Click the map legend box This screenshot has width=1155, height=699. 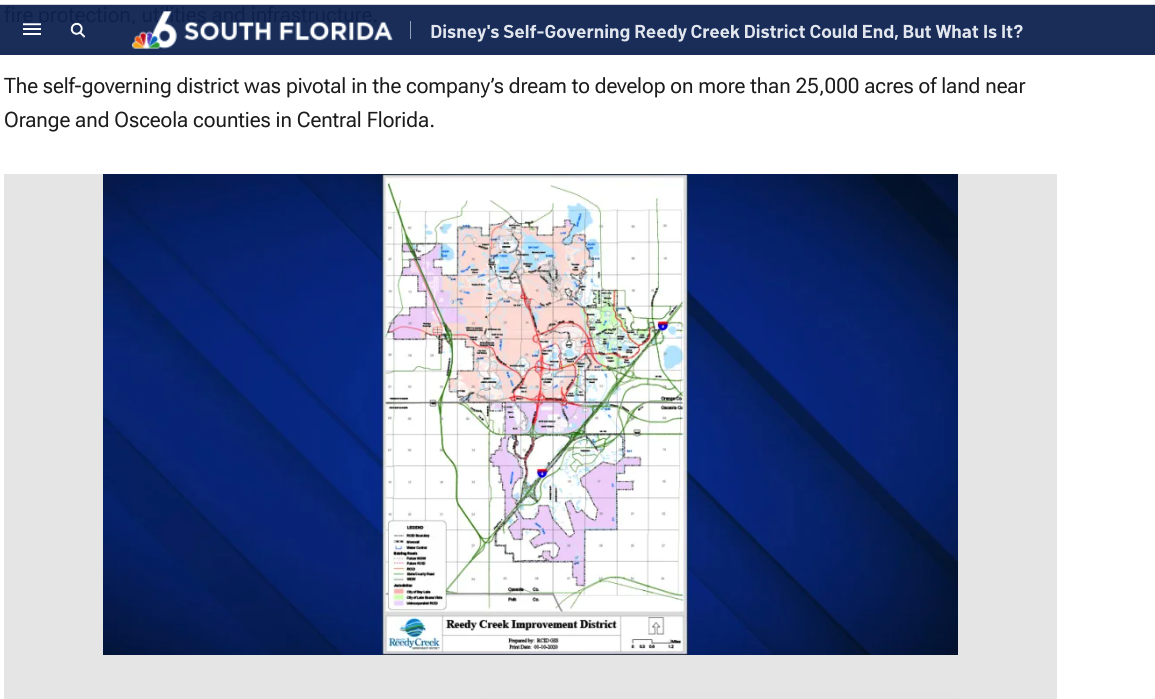[x=418, y=565]
